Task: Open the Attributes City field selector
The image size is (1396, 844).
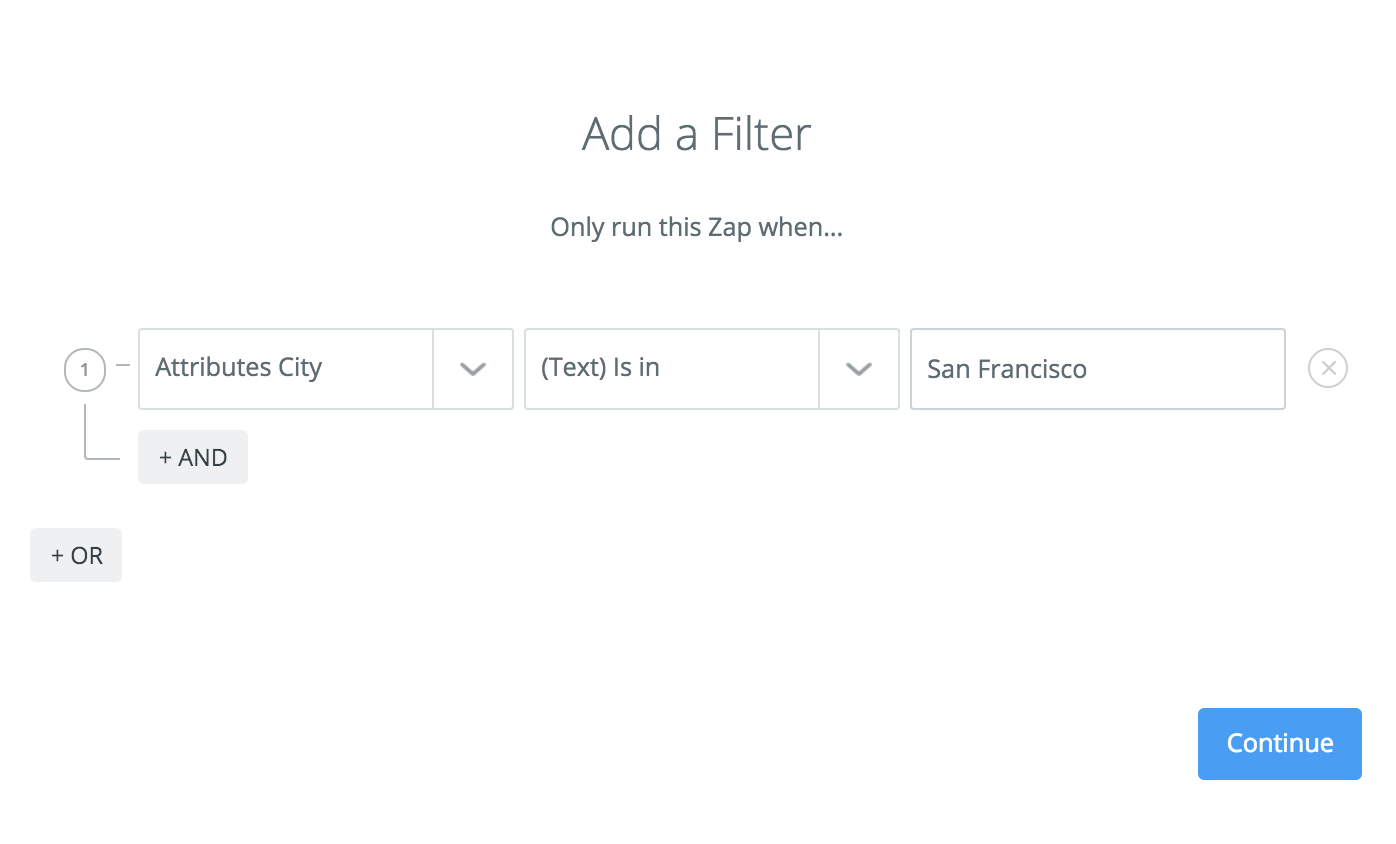Action: coord(326,369)
